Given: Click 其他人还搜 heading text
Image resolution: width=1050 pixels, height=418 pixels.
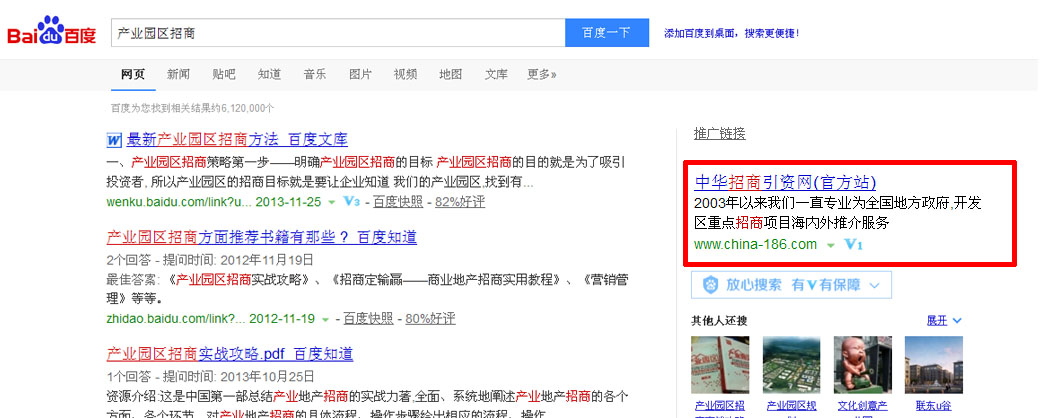Looking at the screenshot, I should point(719,321).
